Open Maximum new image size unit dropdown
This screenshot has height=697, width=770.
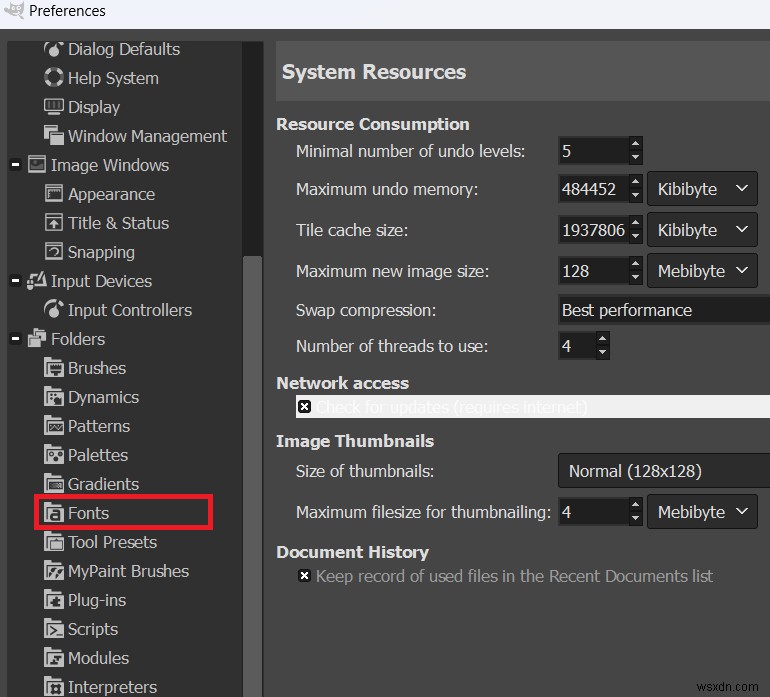[702, 270]
